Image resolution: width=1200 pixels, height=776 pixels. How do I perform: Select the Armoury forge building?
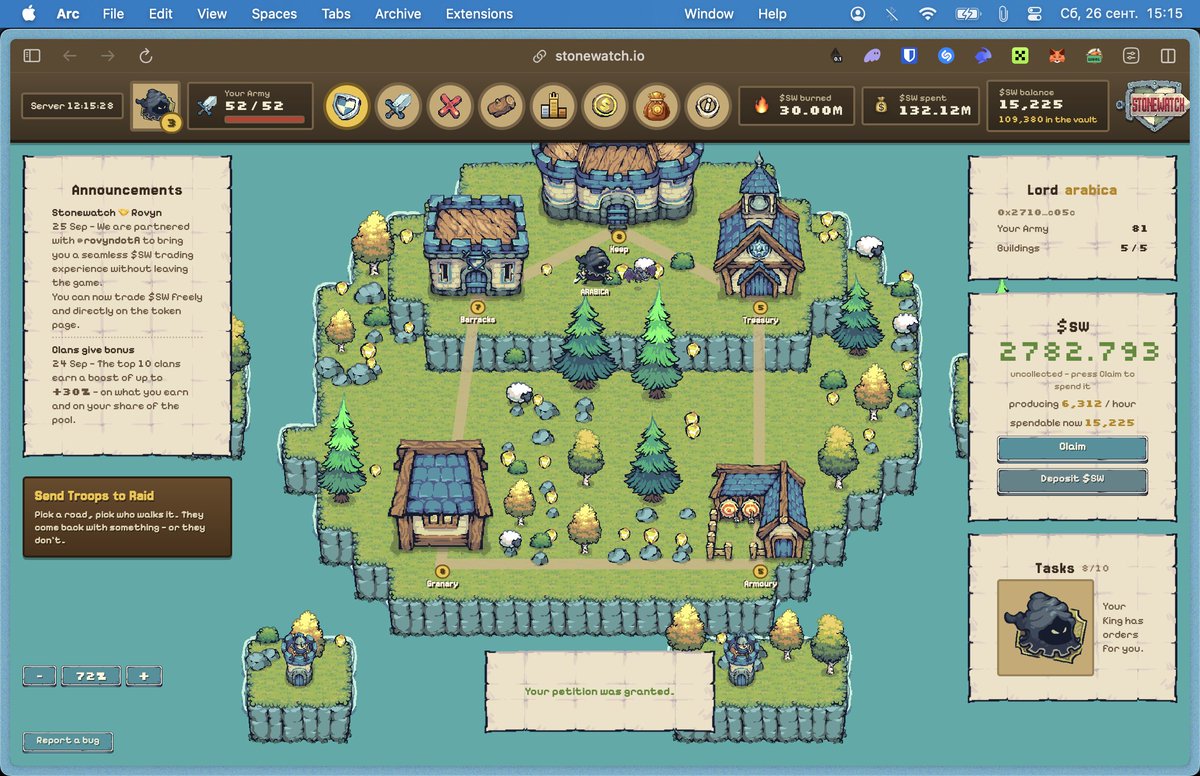(757, 509)
